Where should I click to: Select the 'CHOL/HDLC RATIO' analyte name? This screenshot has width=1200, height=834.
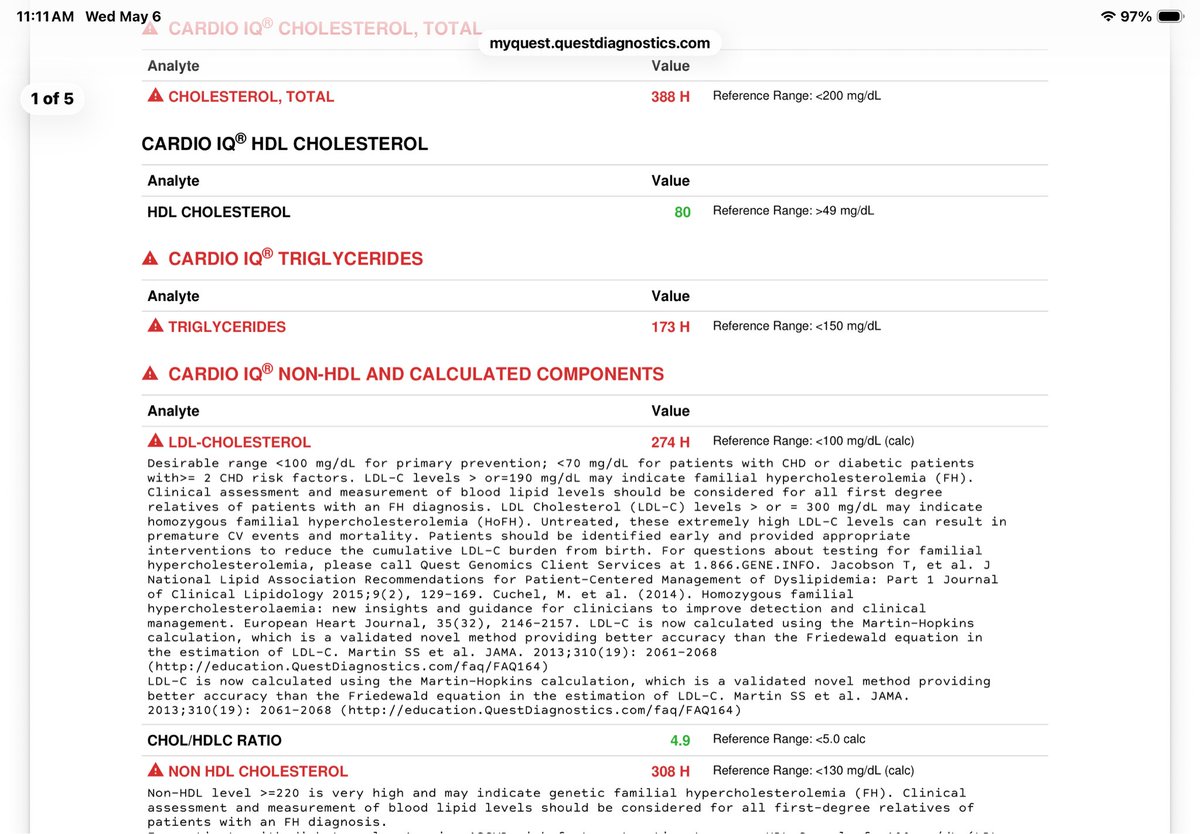pyautogui.click(x=214, y=741)
